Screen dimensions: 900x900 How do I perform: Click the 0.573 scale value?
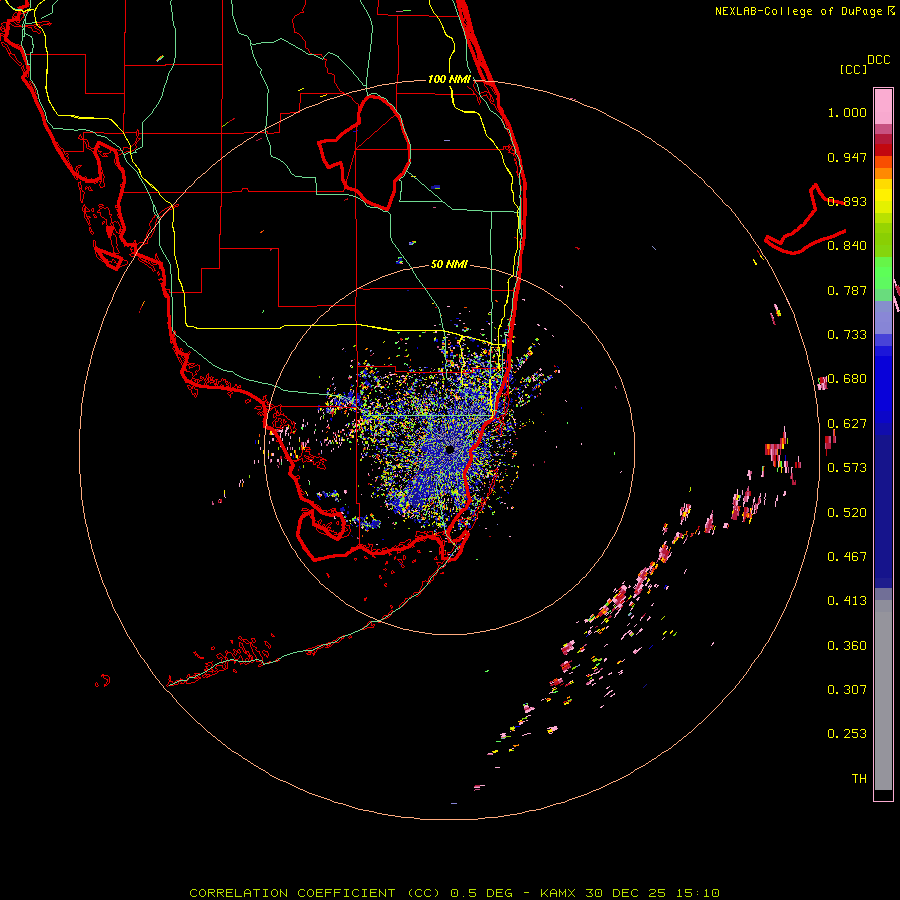coord(847,468)
